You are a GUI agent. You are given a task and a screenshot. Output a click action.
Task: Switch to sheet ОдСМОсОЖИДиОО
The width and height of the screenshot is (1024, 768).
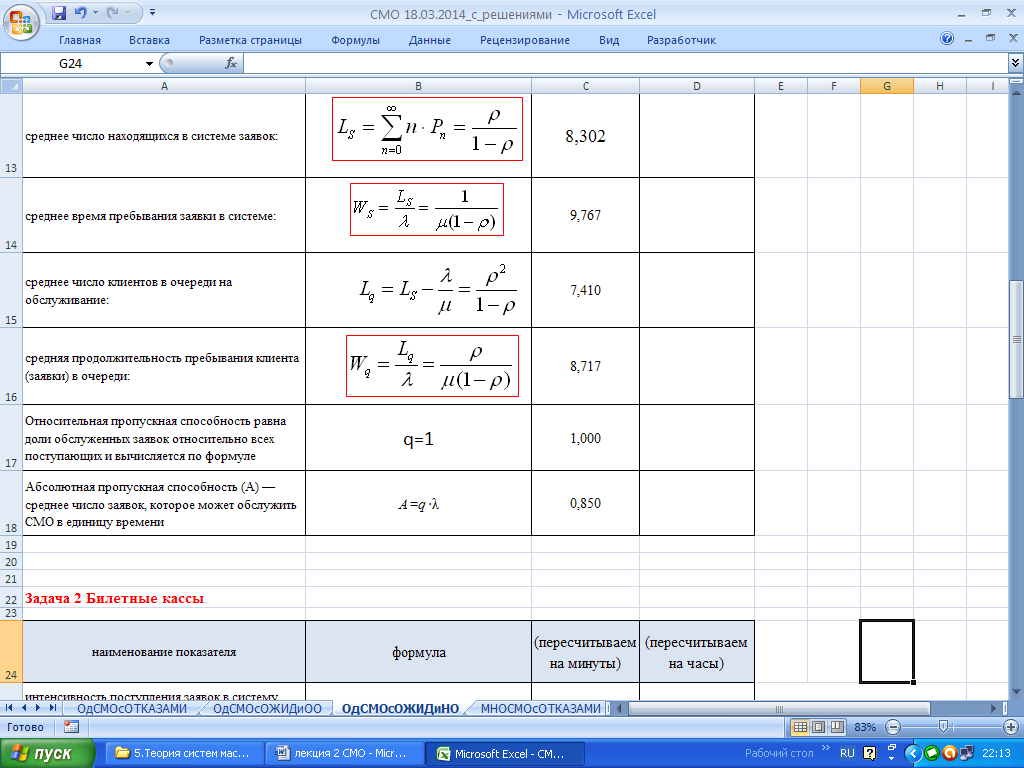click(x=267, y=709)
